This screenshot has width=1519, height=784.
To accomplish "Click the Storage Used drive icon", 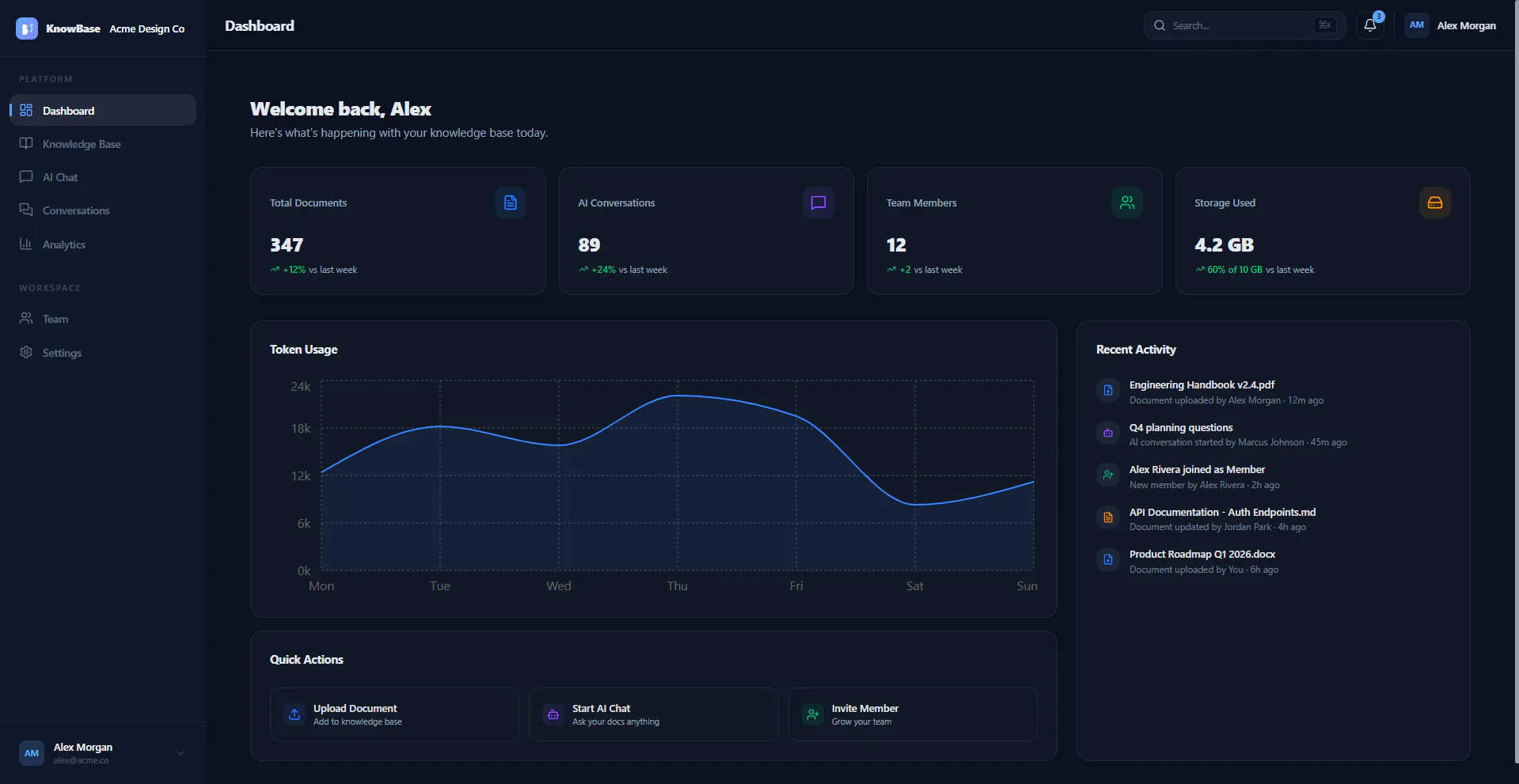I will click(1435, 203).
